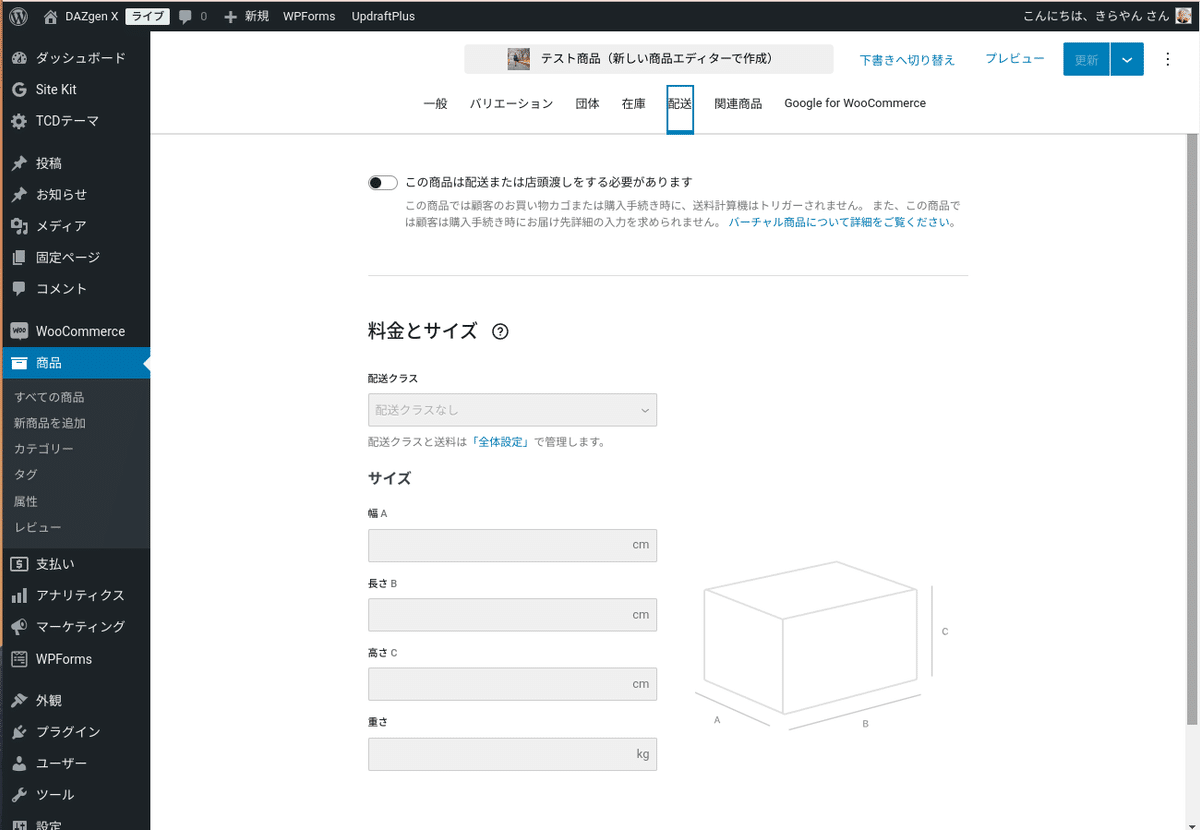Click the product thumbnail in header

pyautogui.click(x=518, y=59)
